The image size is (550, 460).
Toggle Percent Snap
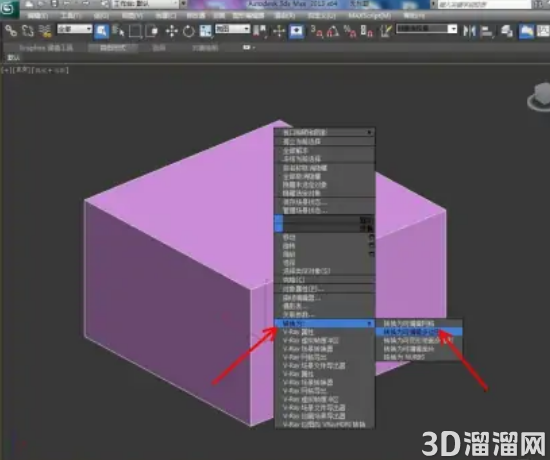tap(350, 31)
